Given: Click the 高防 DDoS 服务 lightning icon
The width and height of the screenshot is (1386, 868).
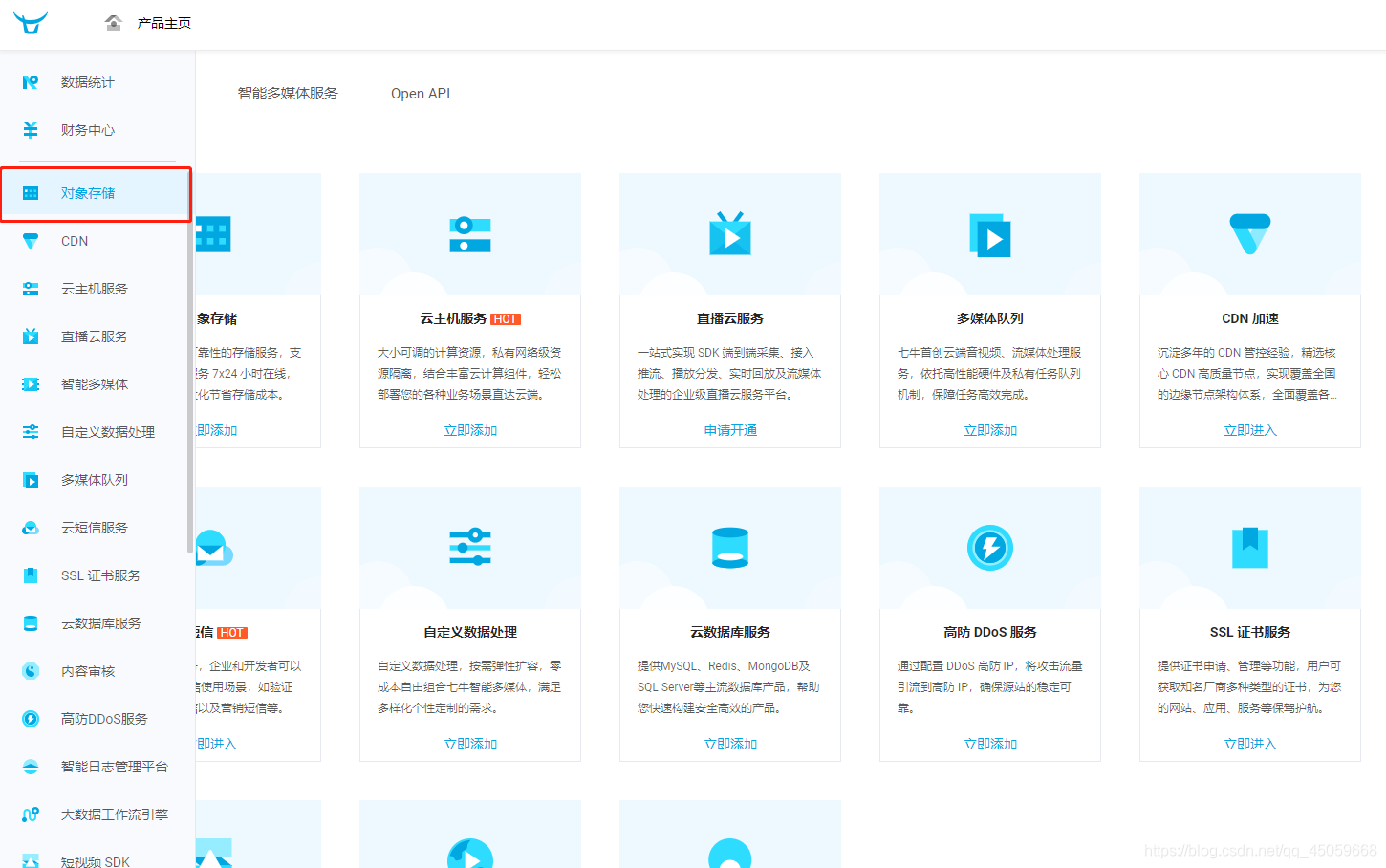Looking at the screenshot, I should (990, 548).
